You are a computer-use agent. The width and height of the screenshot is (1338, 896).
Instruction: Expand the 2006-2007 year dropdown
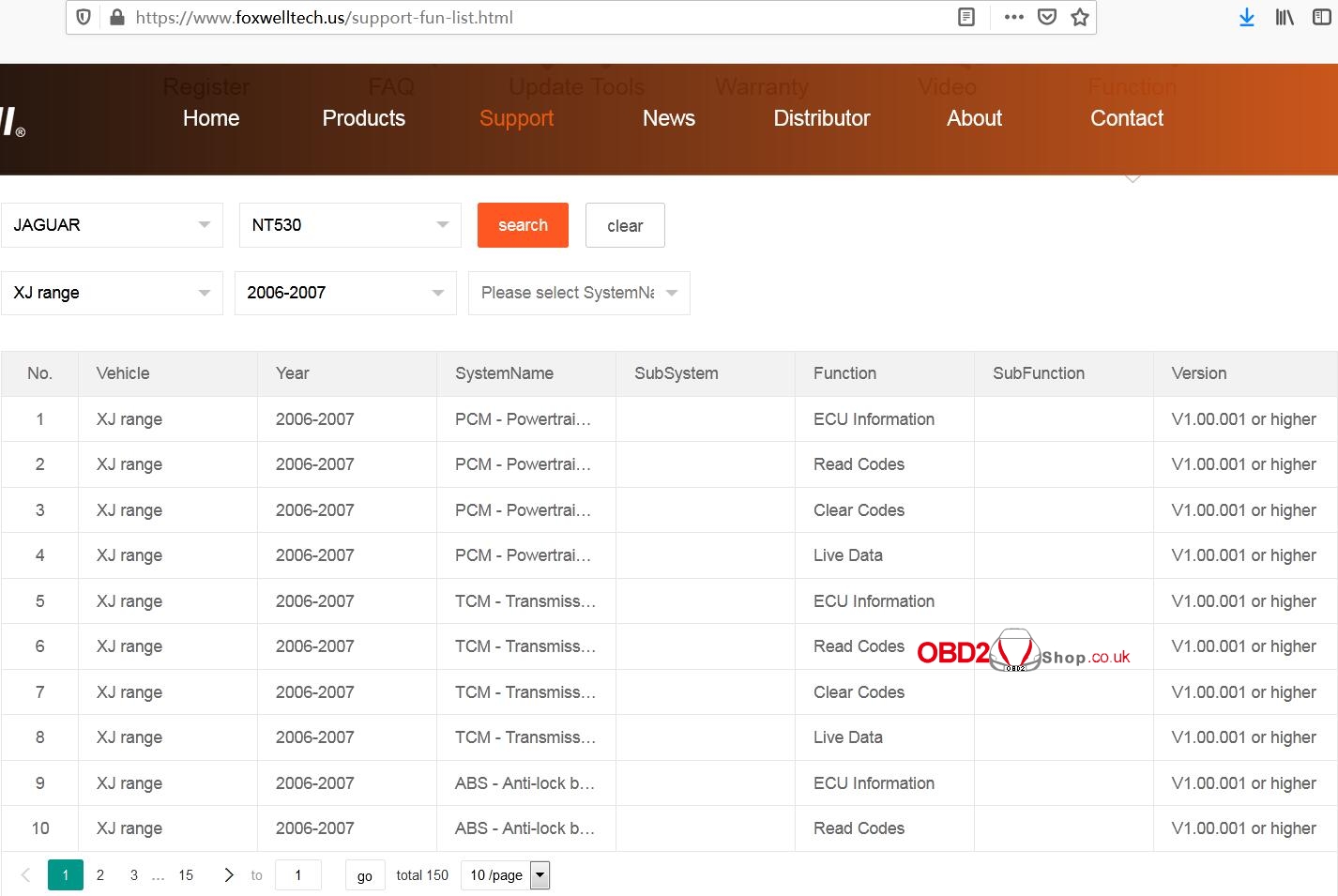coord(344,293)
